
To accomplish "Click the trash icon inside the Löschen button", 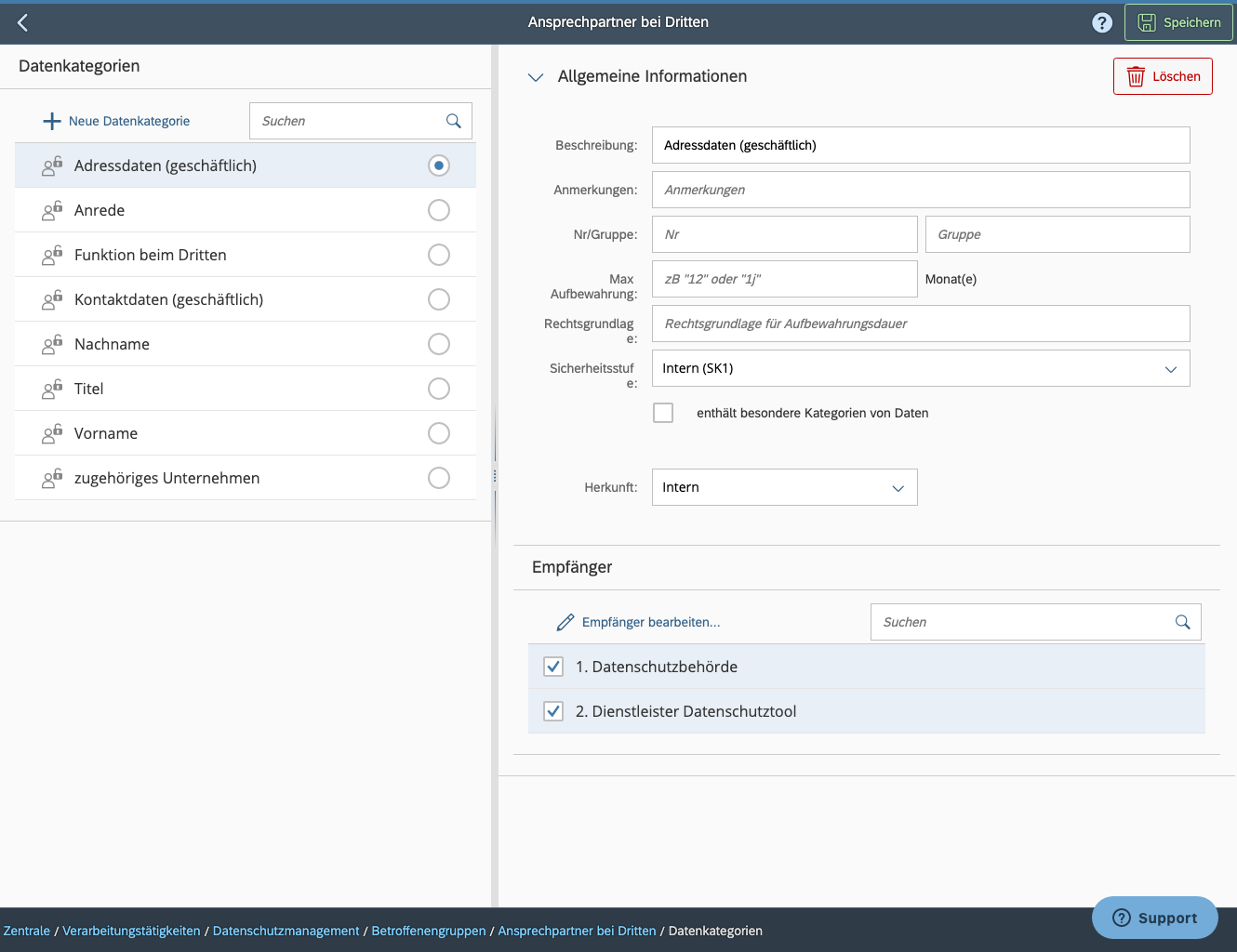I will [x=1136, y=76].
